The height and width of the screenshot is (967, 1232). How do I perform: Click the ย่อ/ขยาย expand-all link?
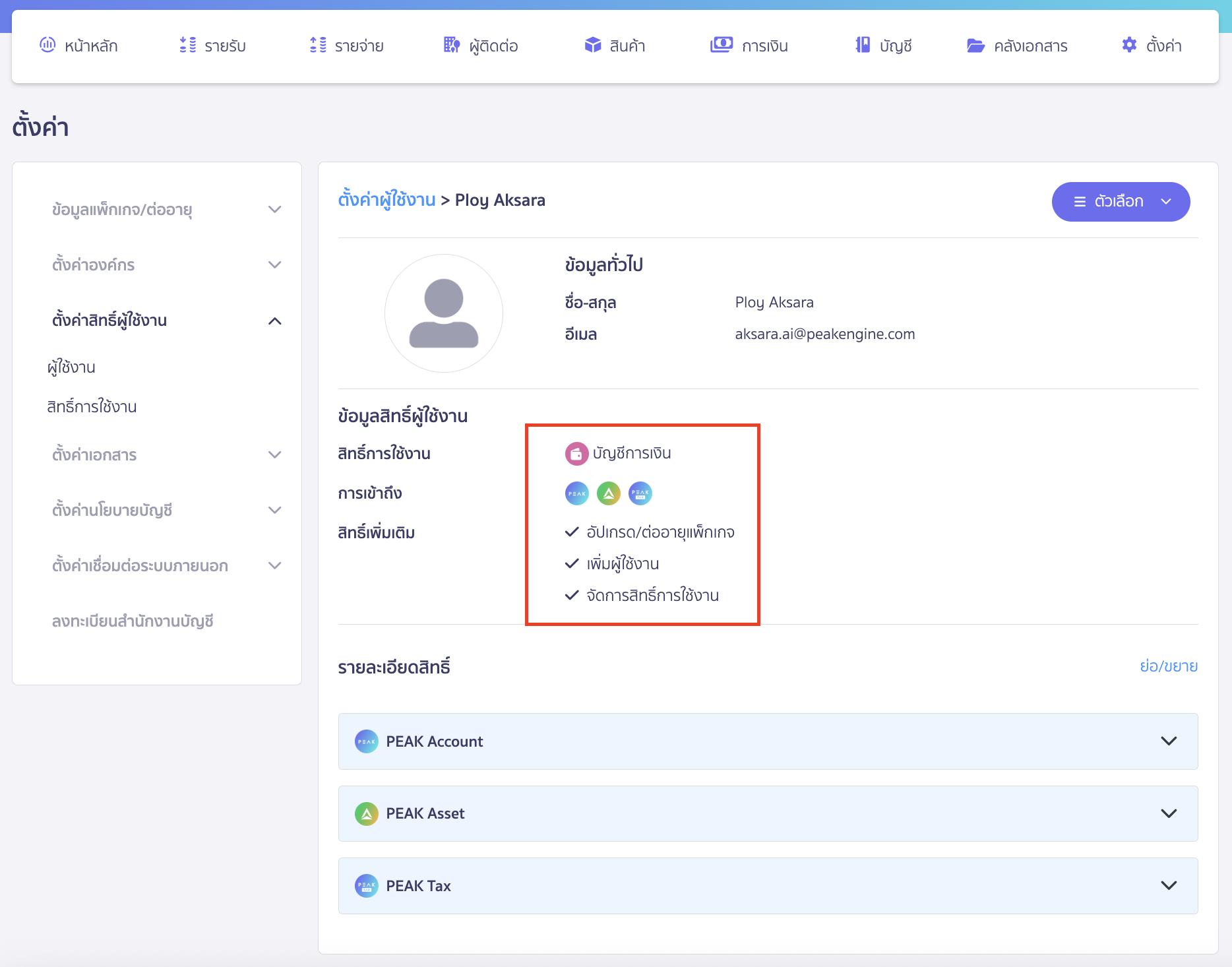click(1168, 666)
